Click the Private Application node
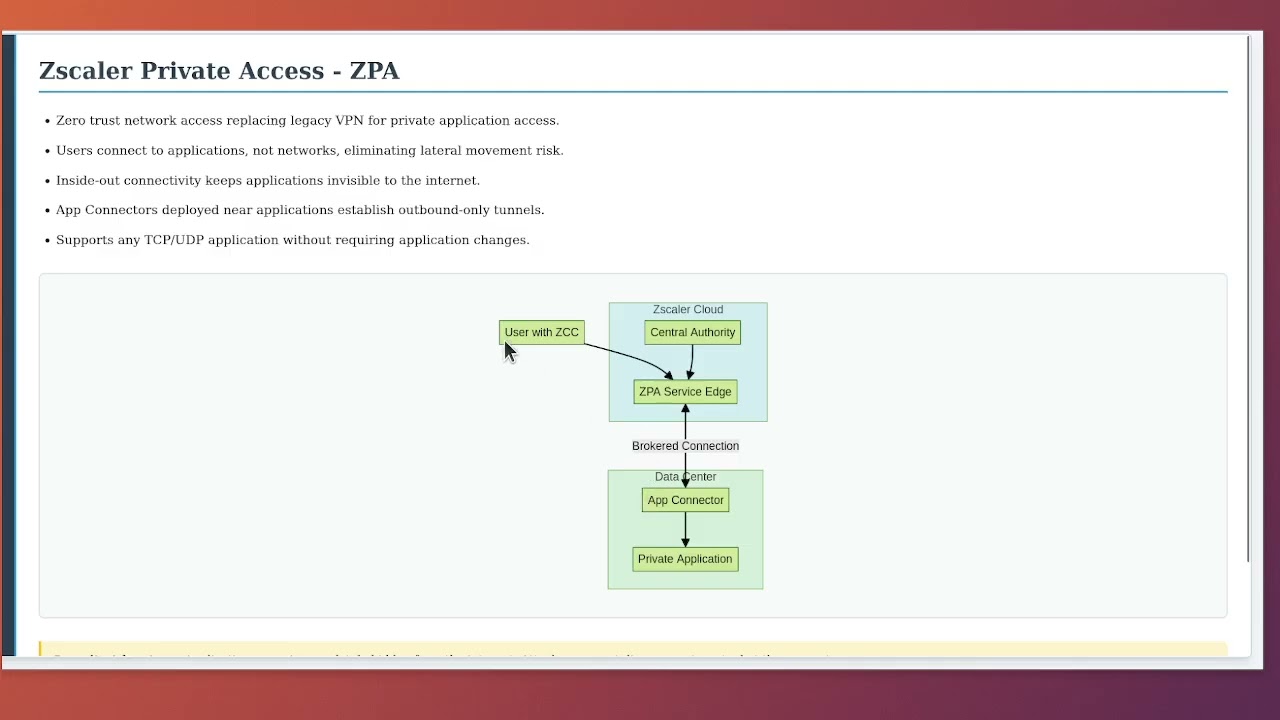This screenshot has width=1280, height=720. (685, 559)
